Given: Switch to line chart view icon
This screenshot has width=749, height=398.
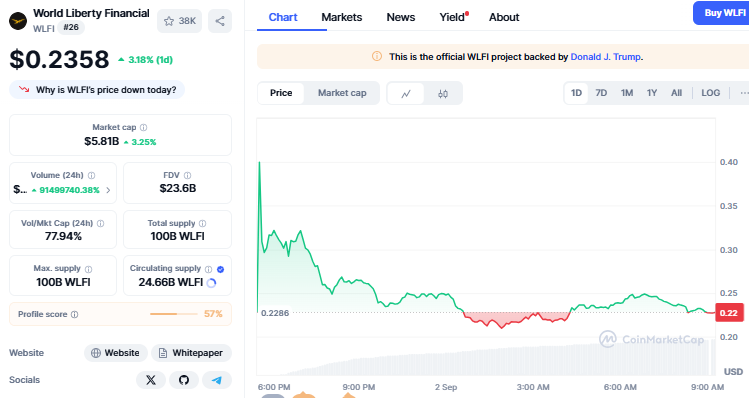Looking at the screenshot, I should (x=406, y=93).
